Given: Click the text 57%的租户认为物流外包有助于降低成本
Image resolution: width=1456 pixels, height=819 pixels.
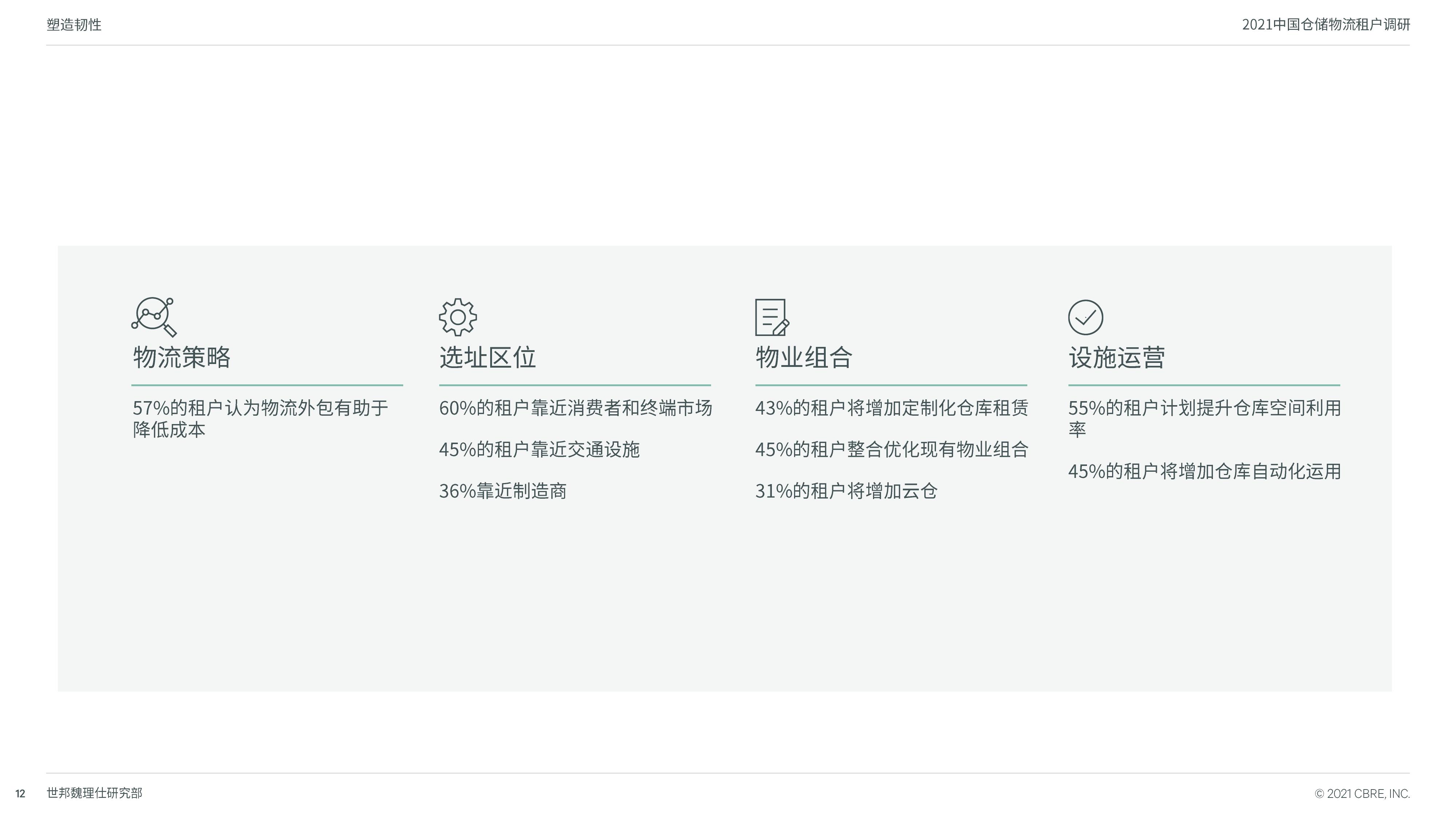Looking at the screenshot, I should click(x=261, y=418).
